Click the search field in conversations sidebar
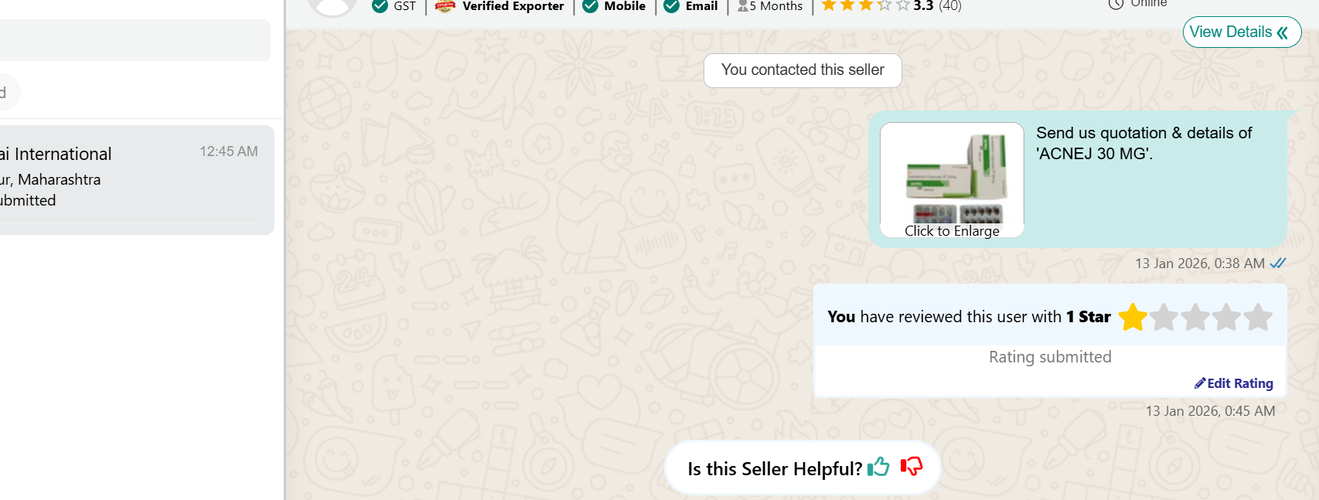 [135, 40]
